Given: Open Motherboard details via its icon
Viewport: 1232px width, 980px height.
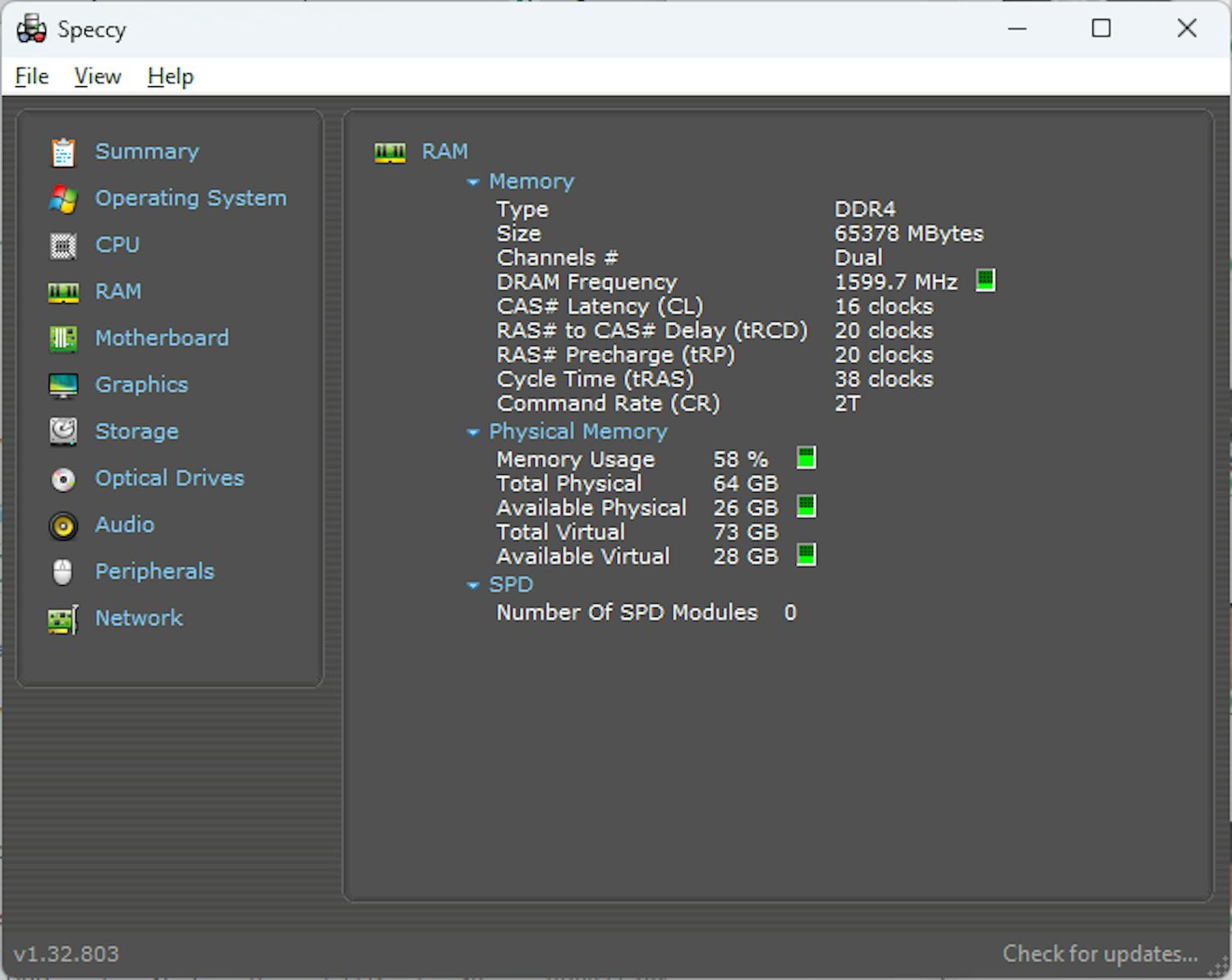Looking at the screenshot, I should point(63,338).
